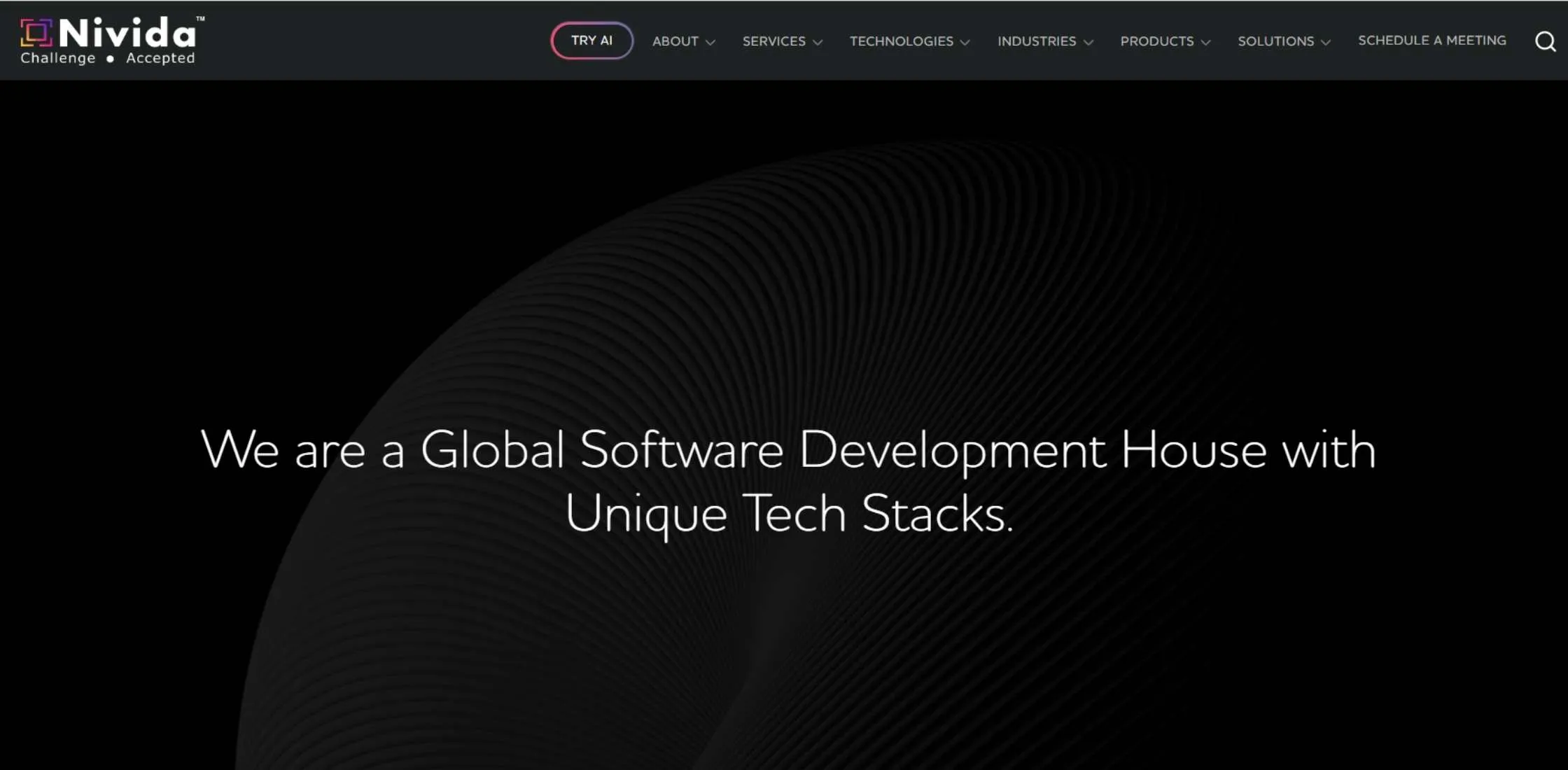
Task: Open the PRODUCTS menu label
Action: point(1156,41)
